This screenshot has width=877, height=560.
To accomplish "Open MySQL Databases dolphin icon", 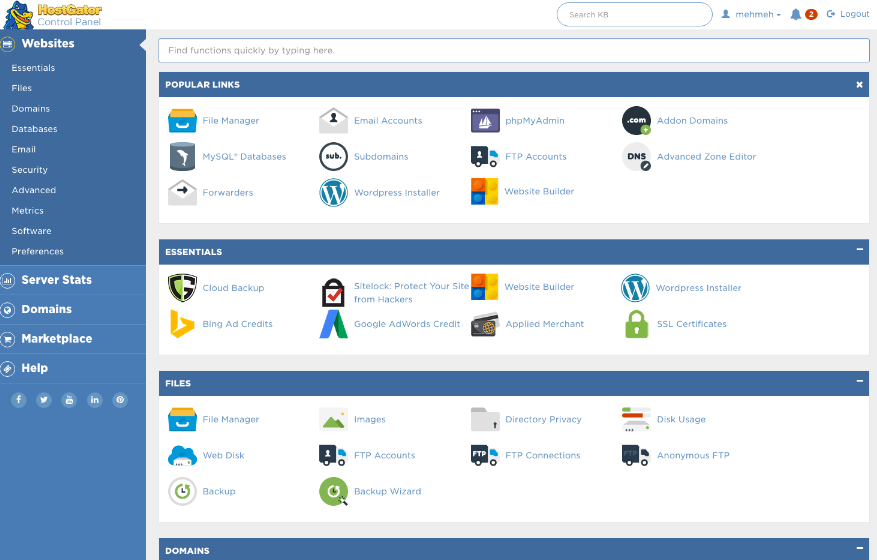I will (x=182, y=157).
